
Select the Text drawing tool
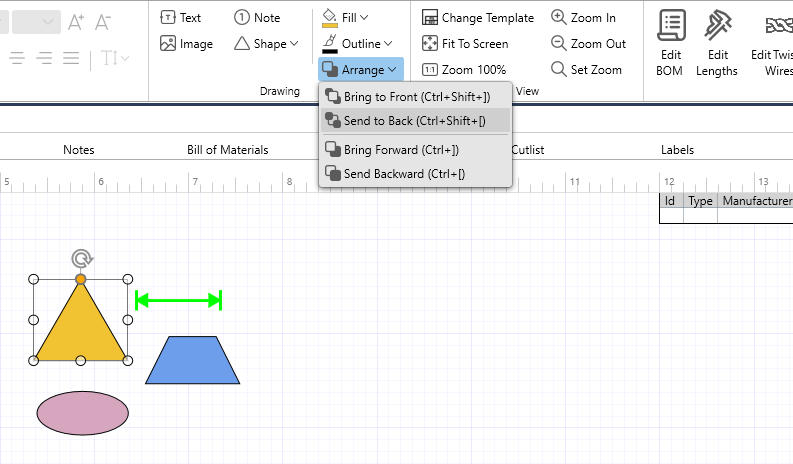pyautogui.click(x=181, y=18)
